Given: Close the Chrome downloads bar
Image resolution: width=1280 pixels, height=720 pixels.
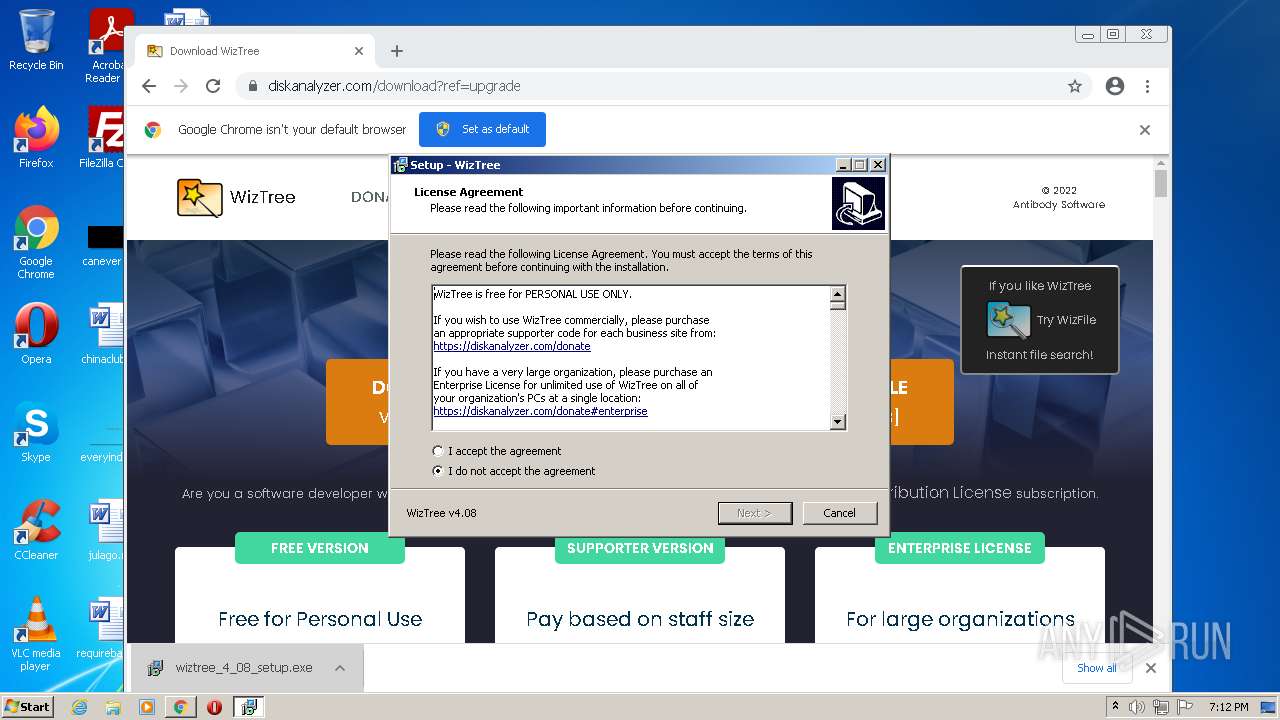Looking at the screenshot, I should [x=1151, y=668].
